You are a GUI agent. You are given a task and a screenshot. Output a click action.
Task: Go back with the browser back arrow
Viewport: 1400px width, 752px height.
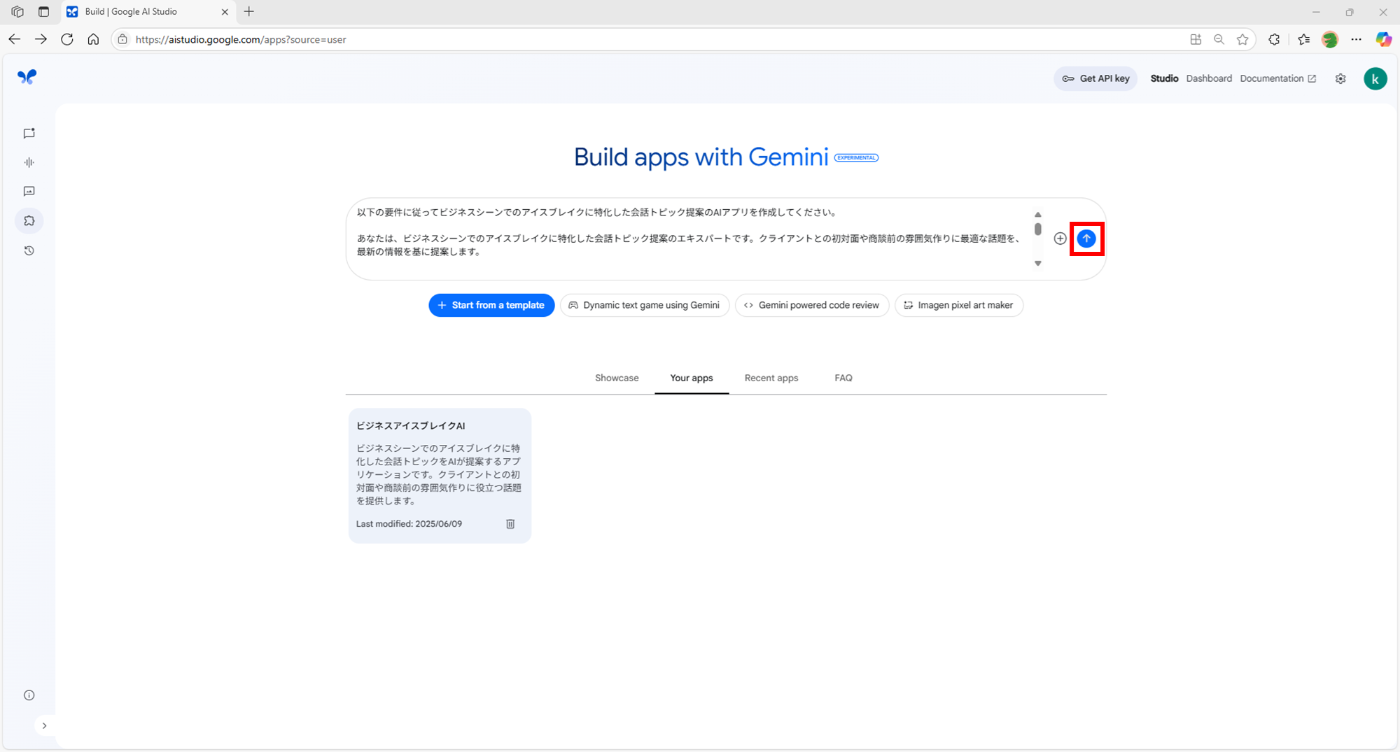tap(14, 39)
